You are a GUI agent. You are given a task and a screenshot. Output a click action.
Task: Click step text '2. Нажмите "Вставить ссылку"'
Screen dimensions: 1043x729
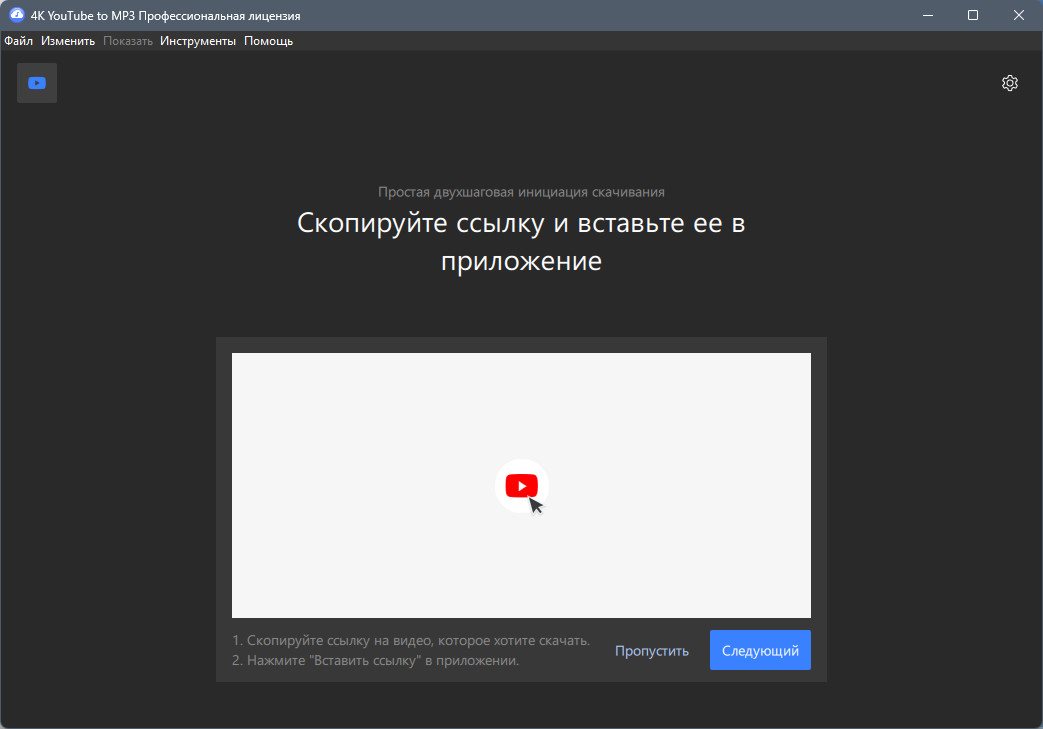(327, 660)
